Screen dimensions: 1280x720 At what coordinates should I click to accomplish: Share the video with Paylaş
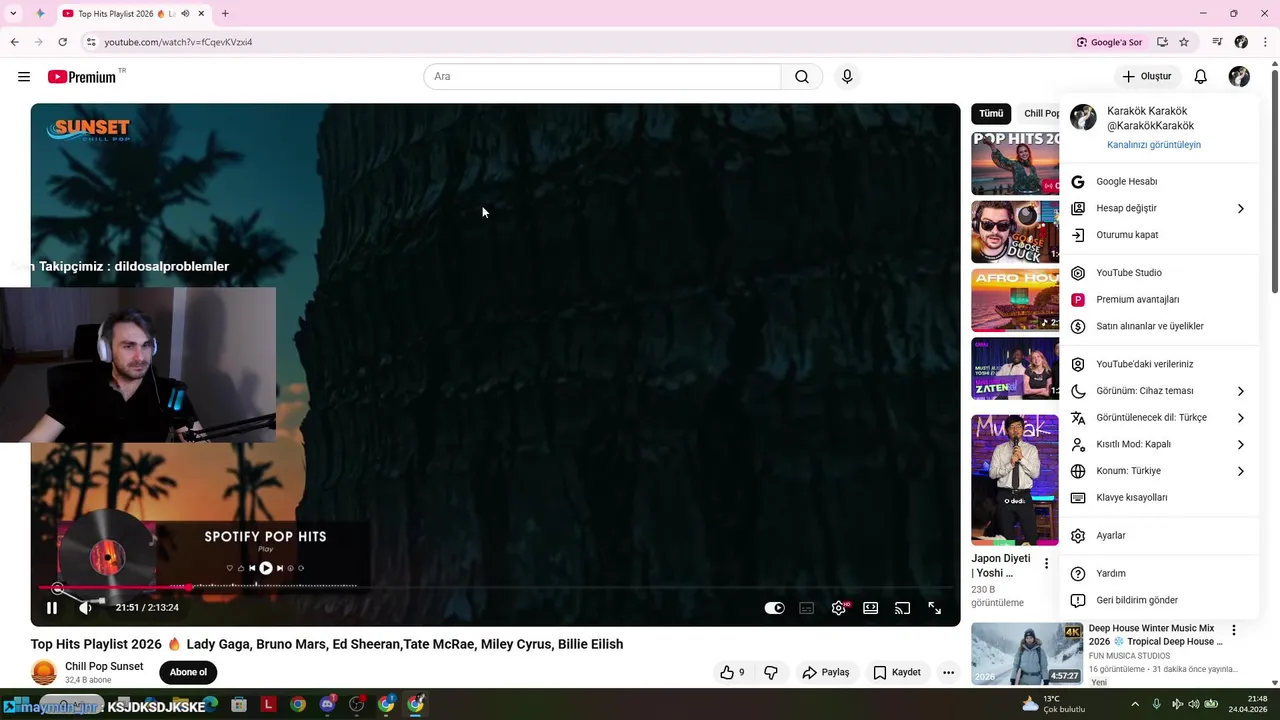pyautogui.click(x=826, y=673)
